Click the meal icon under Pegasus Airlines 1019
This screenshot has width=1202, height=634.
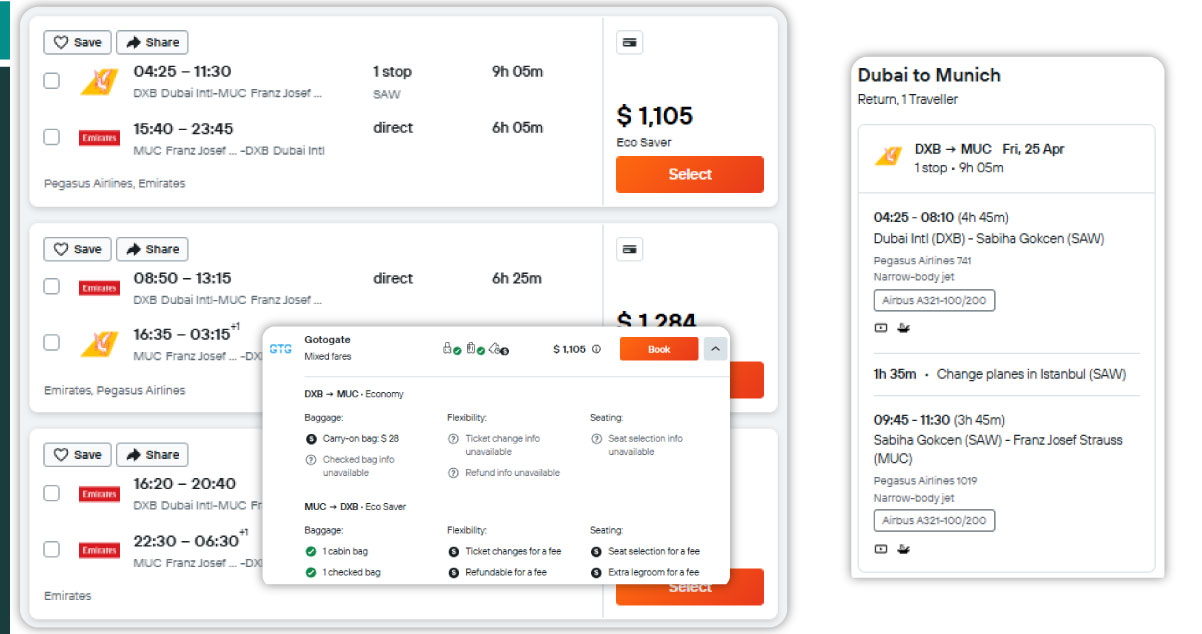click(x=903, y=549)
